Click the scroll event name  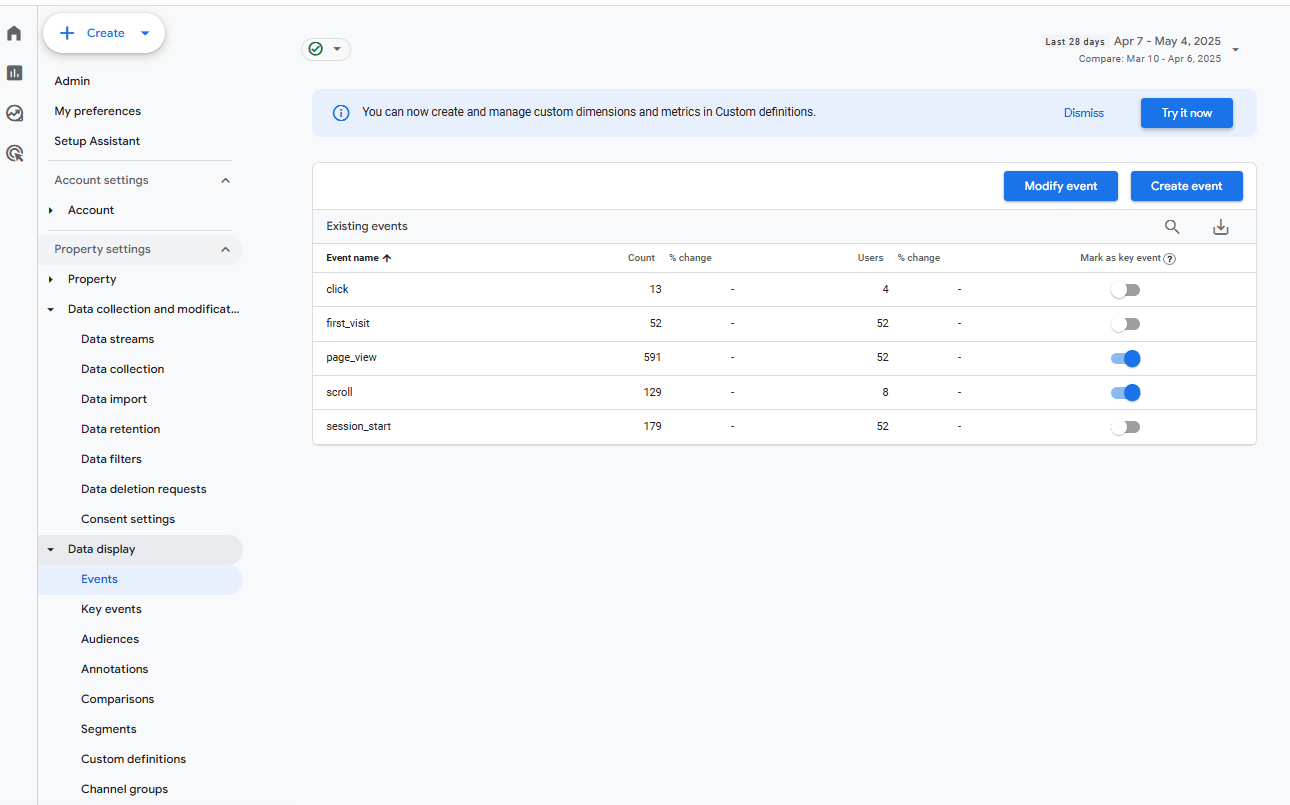[x=339, y=392]
